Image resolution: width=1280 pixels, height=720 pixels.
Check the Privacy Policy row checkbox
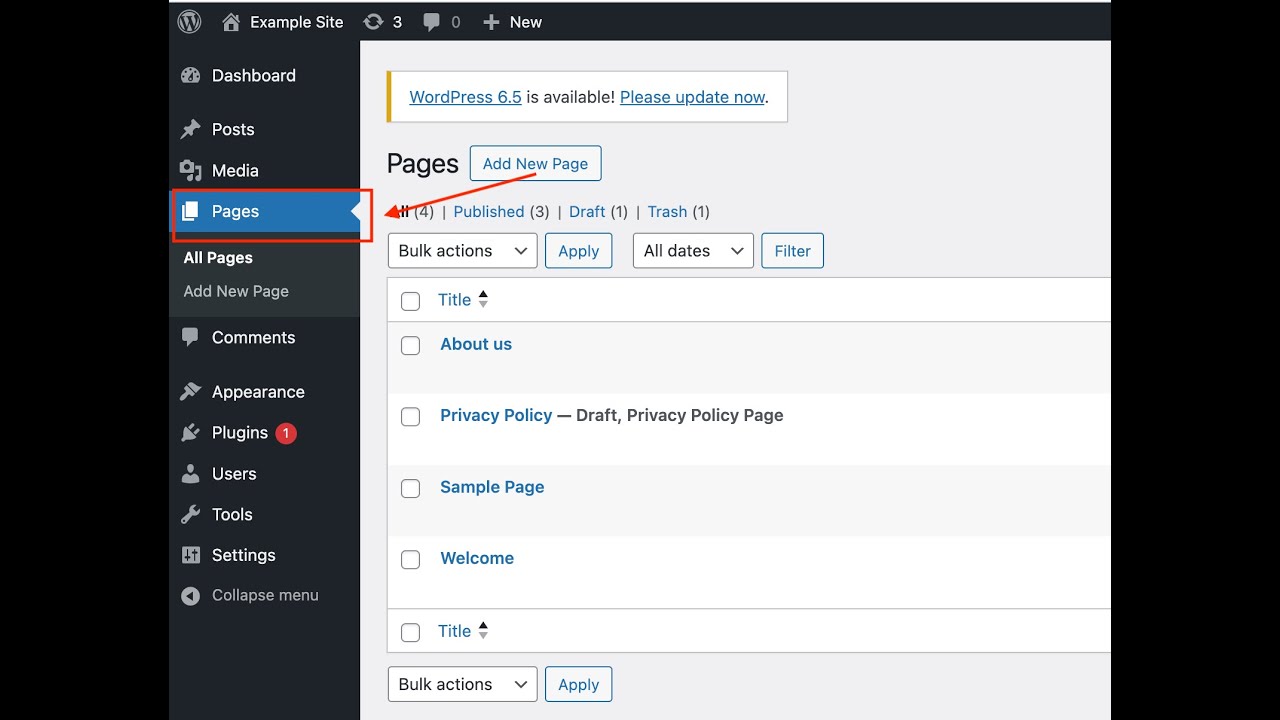410,417
